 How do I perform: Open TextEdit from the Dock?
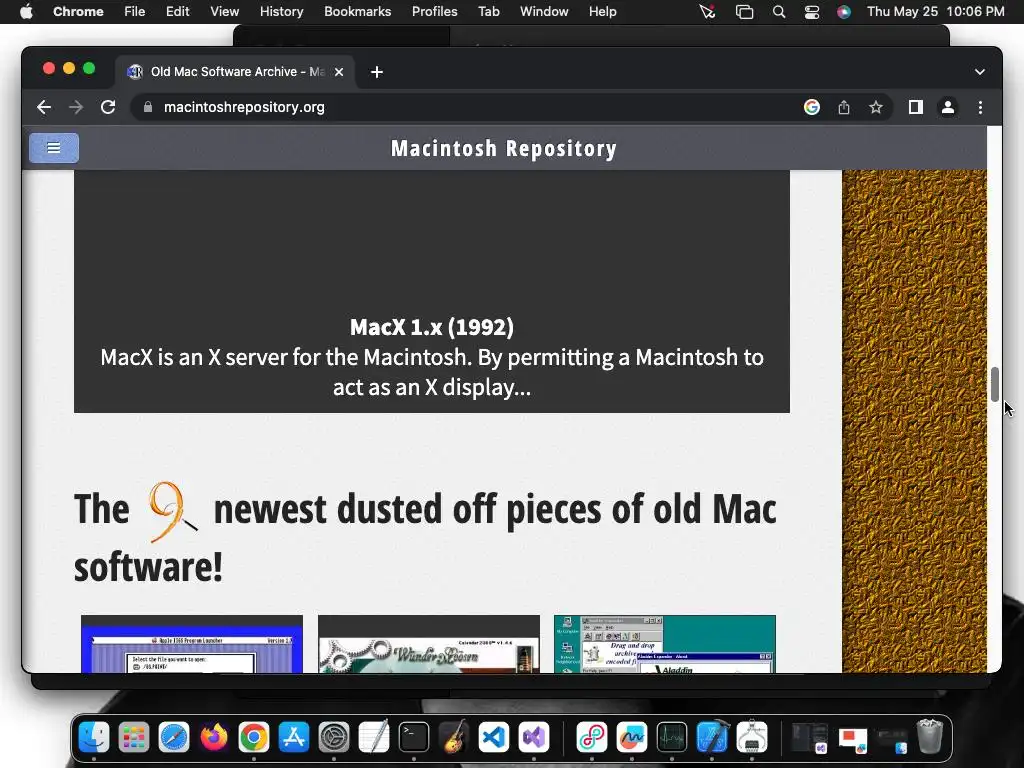374,737
